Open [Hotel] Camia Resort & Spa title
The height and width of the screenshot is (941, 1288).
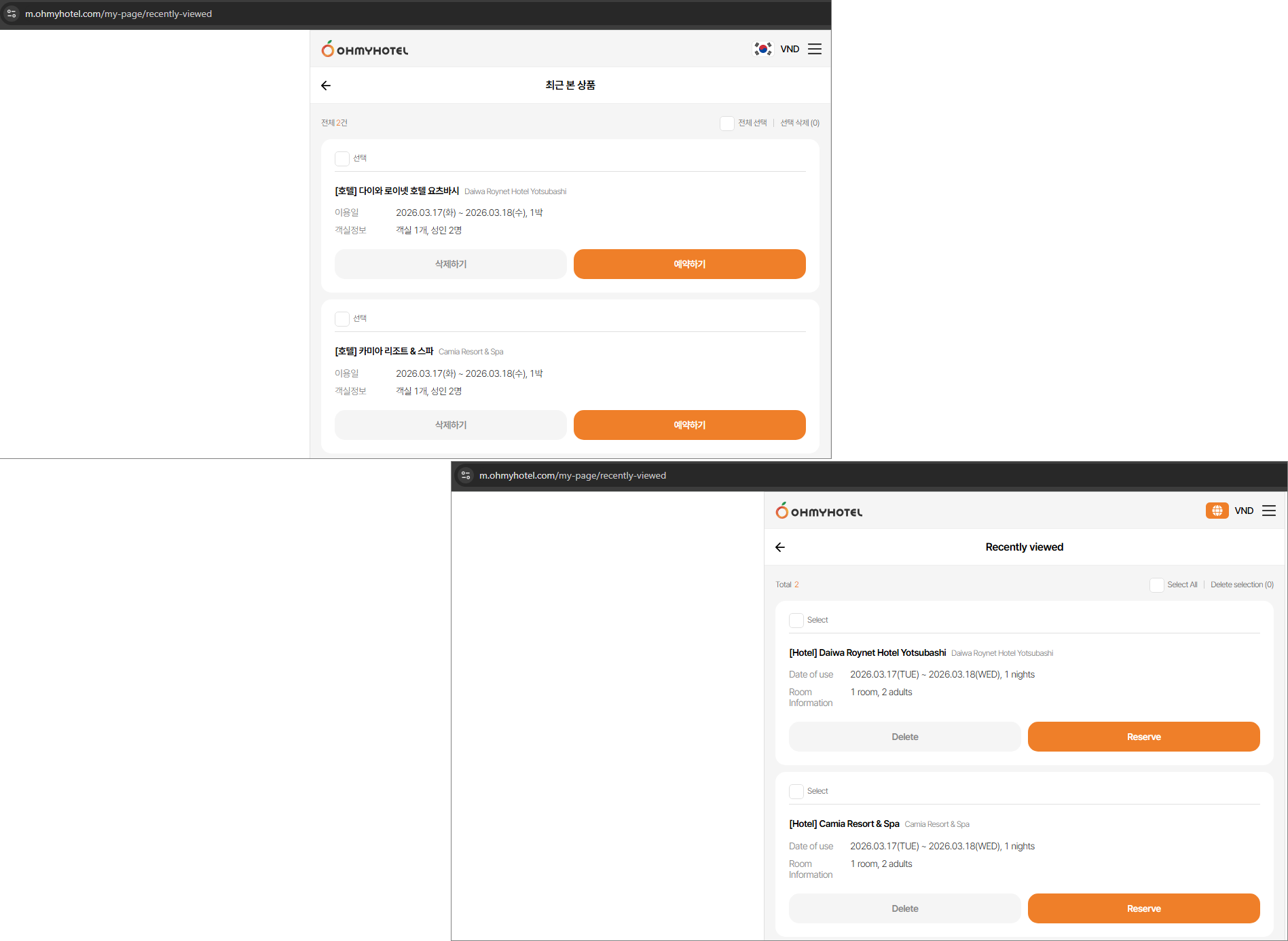(x=844, y=824)
